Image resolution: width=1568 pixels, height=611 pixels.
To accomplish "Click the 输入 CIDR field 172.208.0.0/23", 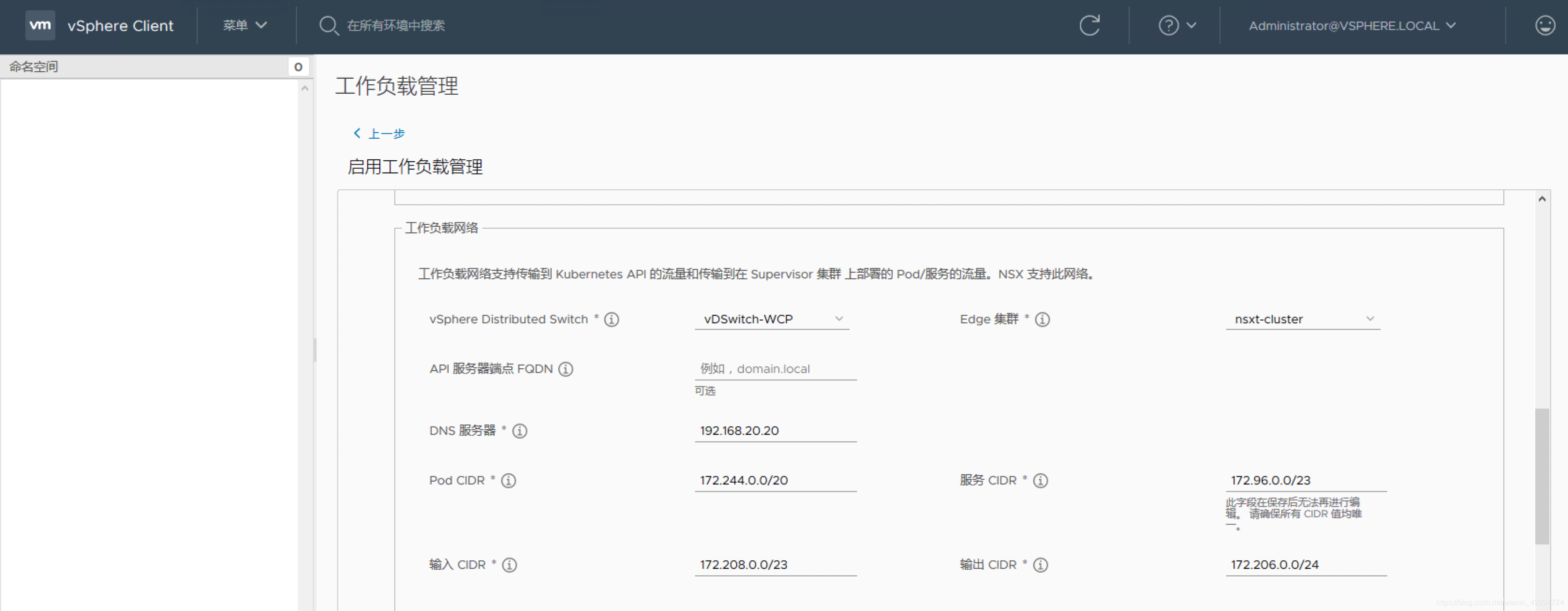I will click(776, 565).
